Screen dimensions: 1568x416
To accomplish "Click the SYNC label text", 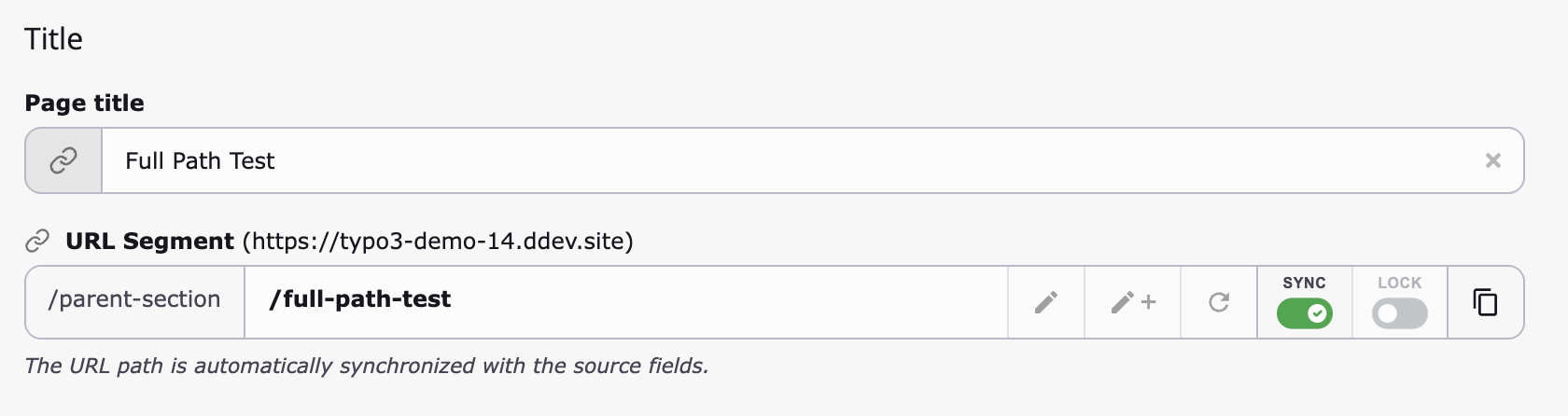I will pos(1304,283).
